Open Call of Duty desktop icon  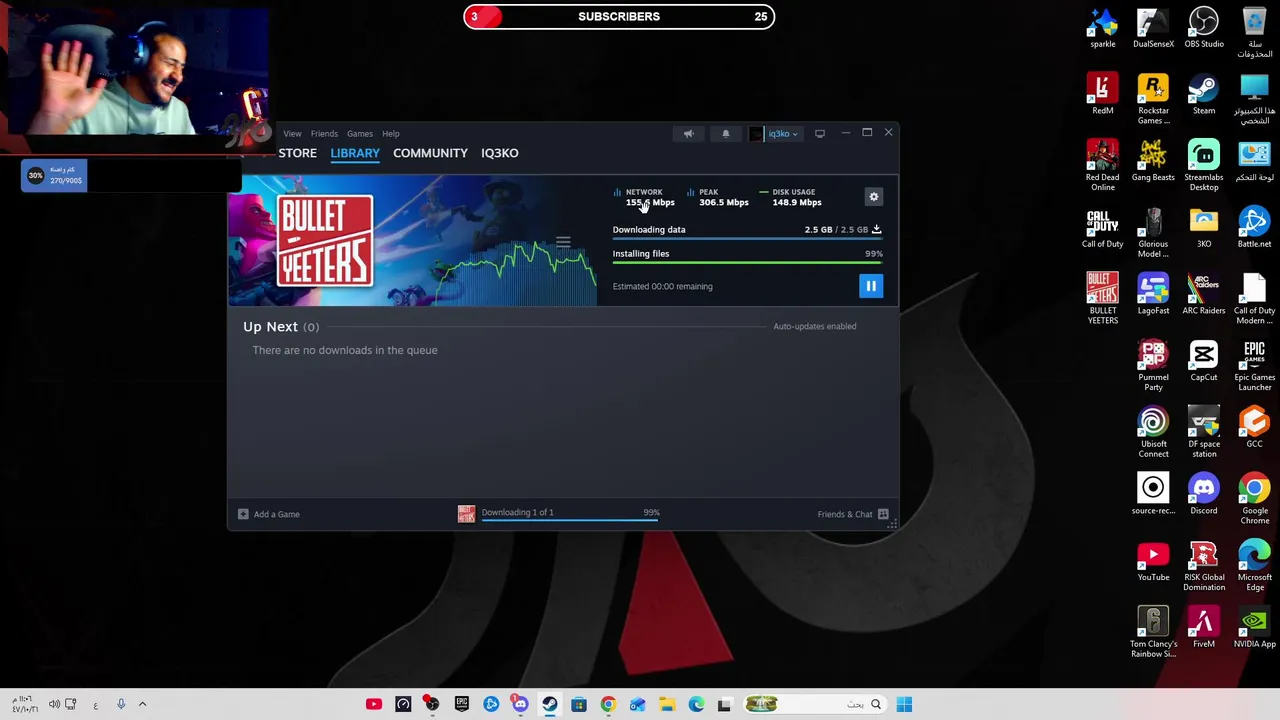(1102, 228)
